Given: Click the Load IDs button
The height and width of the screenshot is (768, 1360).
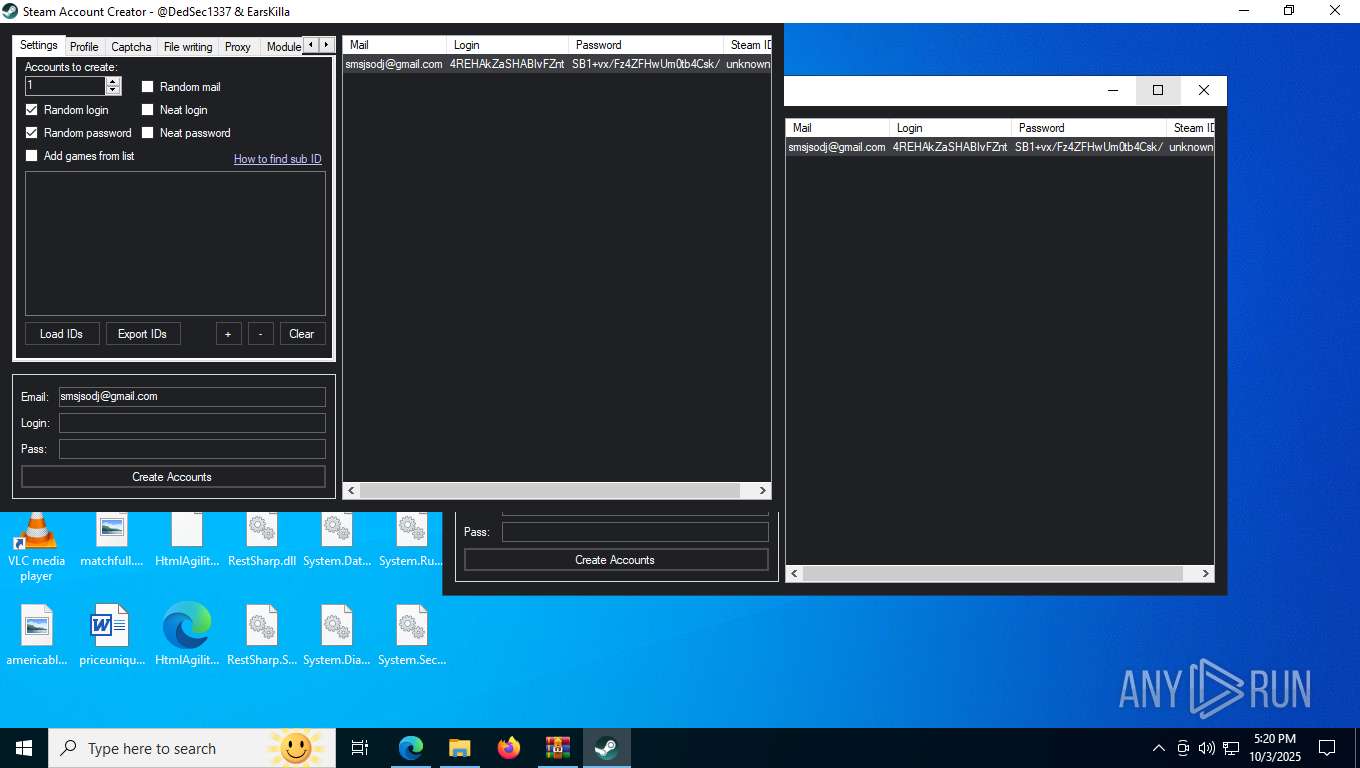Looking at the screenshot, I should point(62,334).
